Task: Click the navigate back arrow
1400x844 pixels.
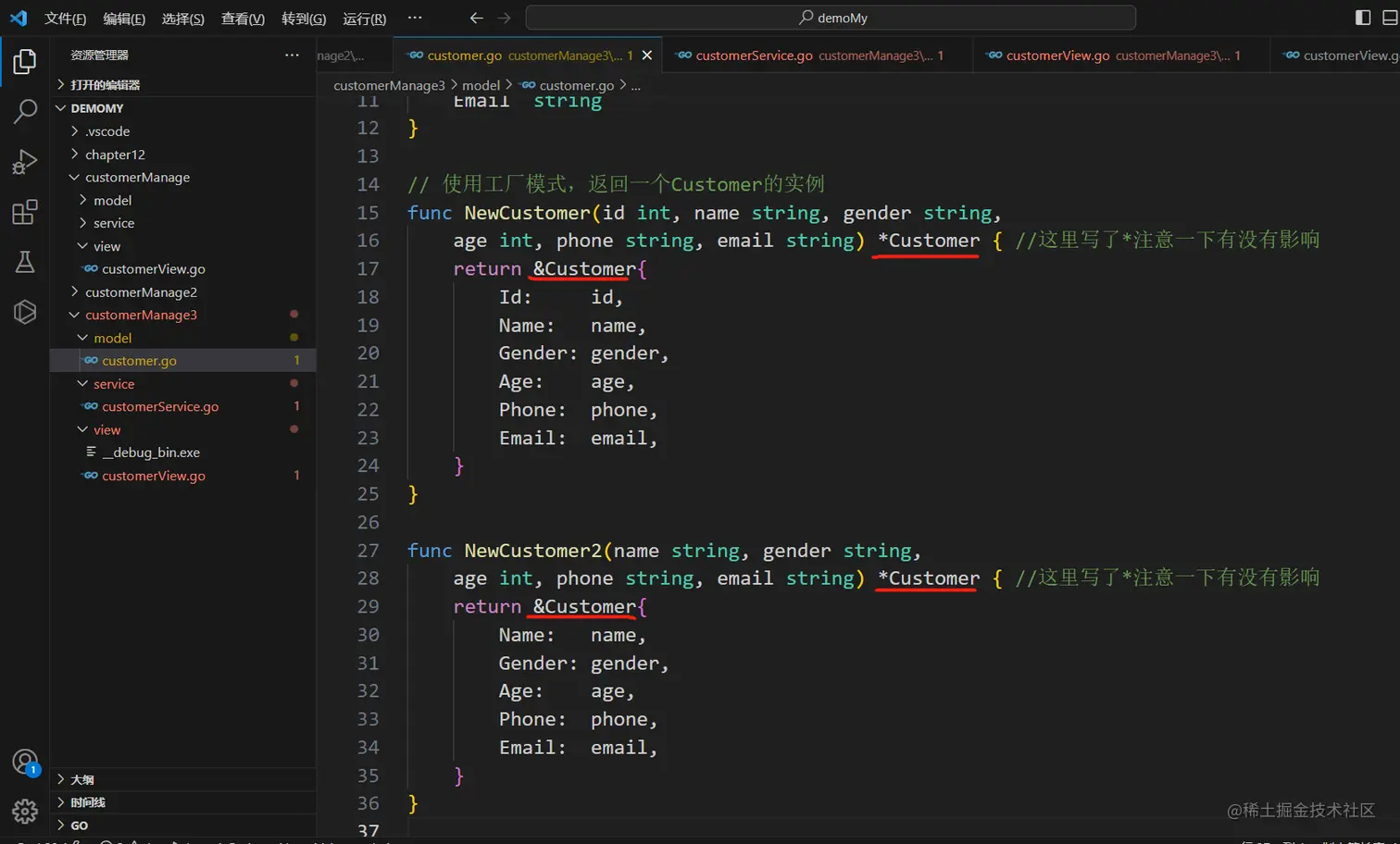Action: (476, 18)
